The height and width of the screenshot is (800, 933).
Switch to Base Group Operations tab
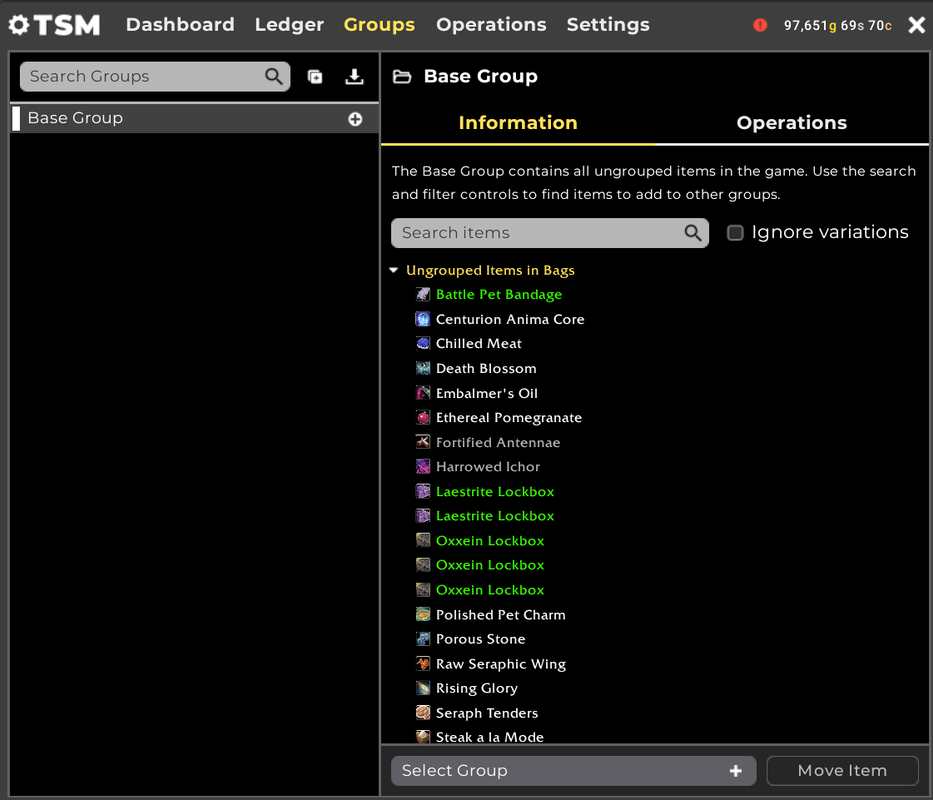pyautogui.click(x=791, y=123)
